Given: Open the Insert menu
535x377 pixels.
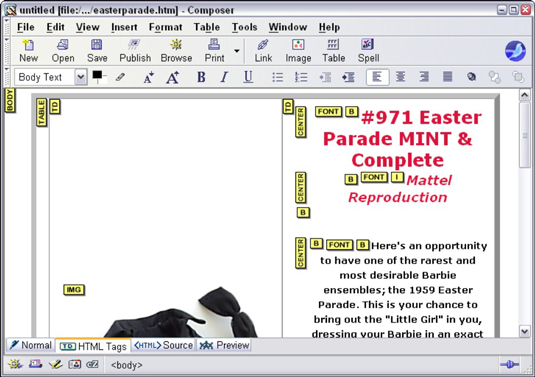Looking at the screenshot, I should [124, 27].
